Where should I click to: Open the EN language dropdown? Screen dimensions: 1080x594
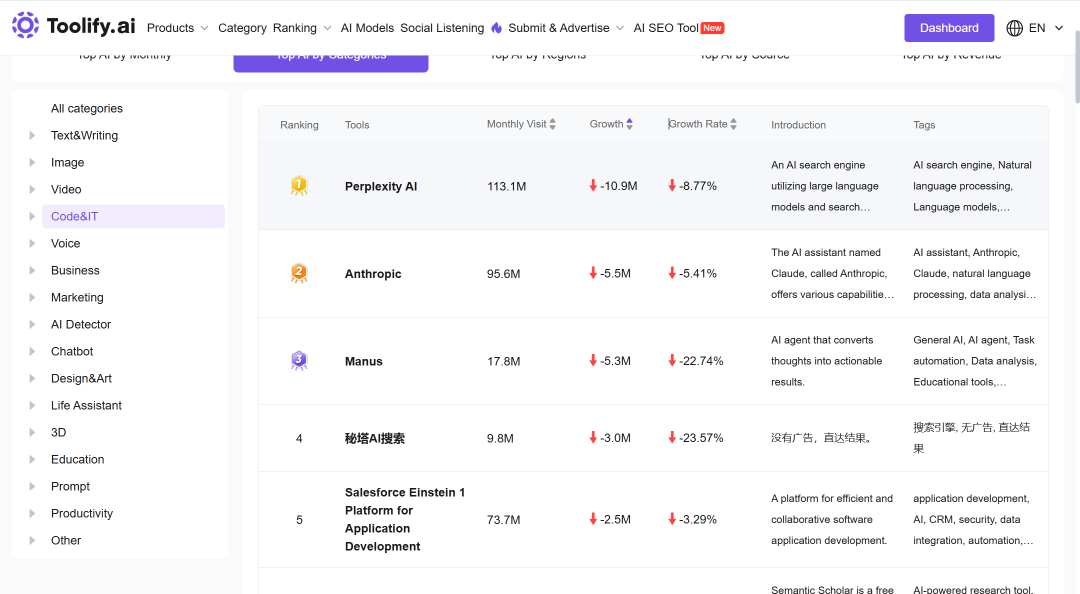tap(1046, 28)
